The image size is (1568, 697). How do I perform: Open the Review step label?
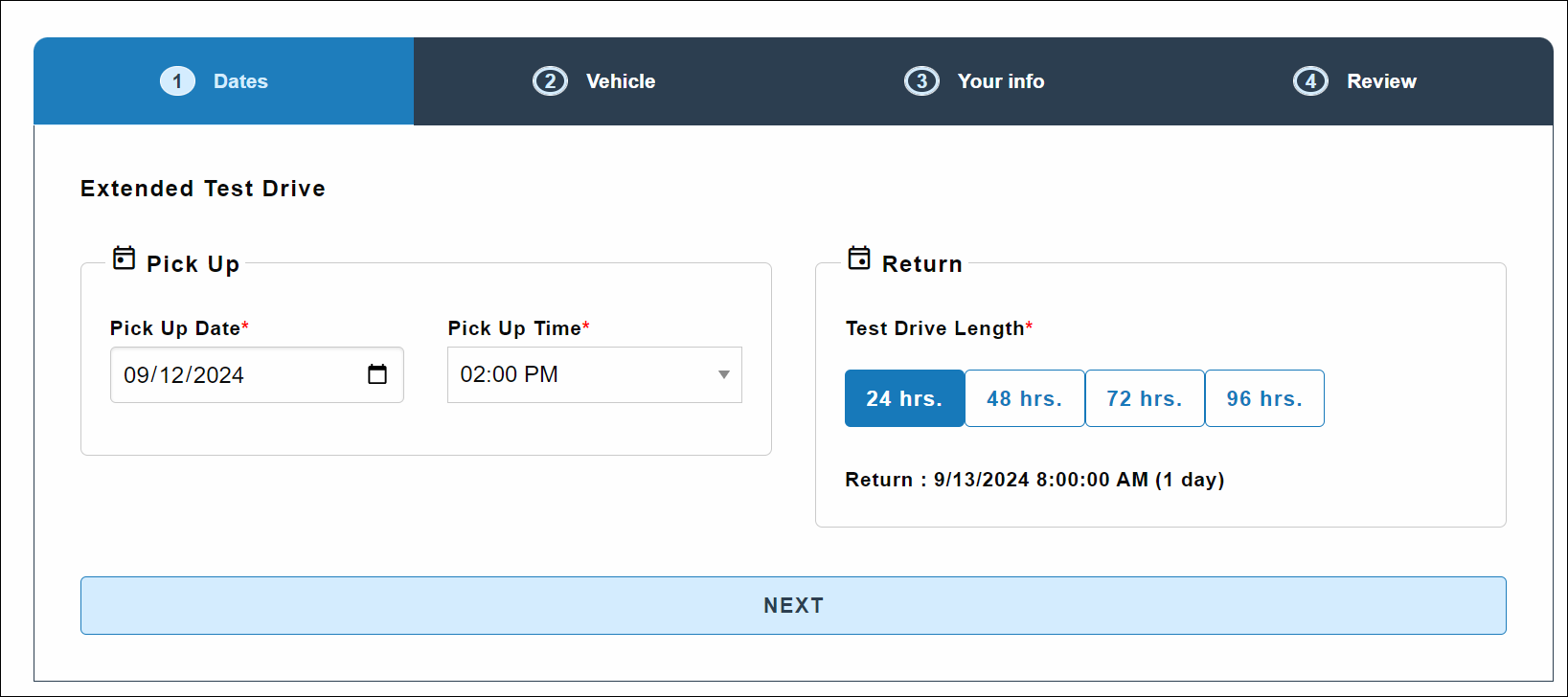1381,81
